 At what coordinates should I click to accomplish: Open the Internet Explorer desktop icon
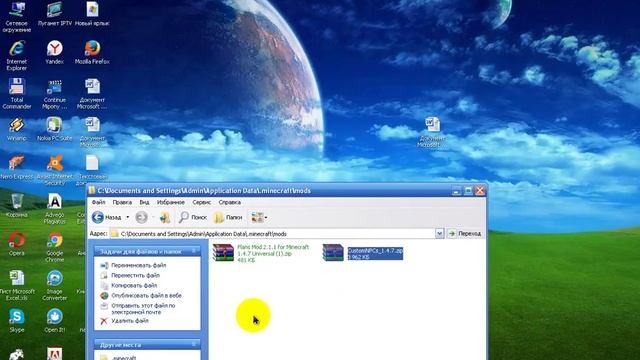17,56
